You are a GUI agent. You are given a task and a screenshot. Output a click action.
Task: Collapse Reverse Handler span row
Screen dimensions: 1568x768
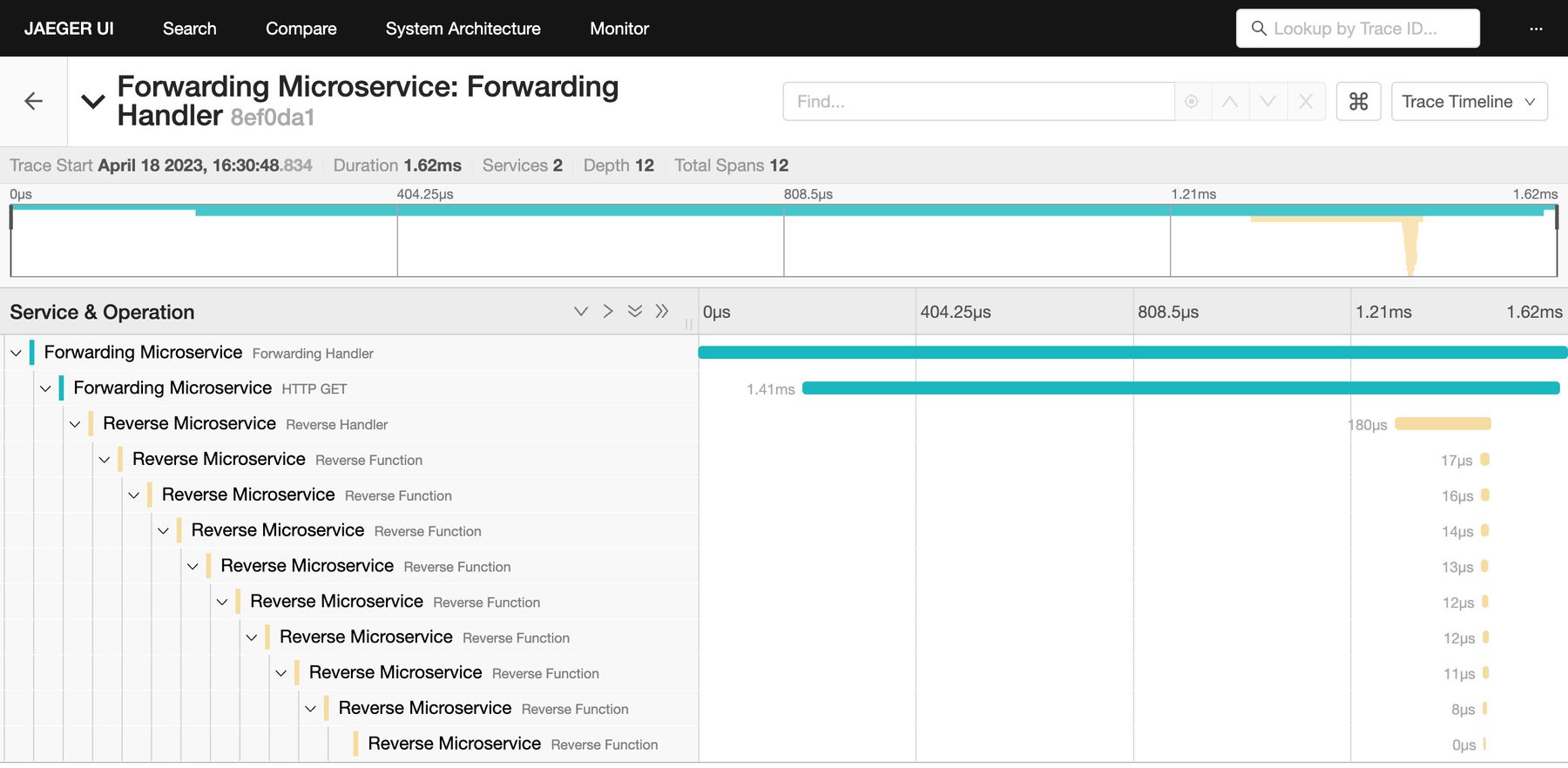[75, 424]
